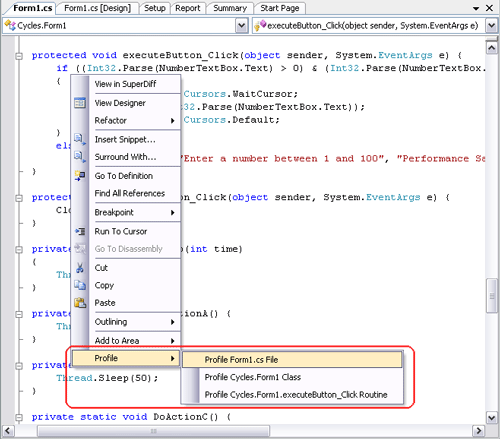
Task: Collapse the second protected Click method outline
Action: pyautogui.click(x=19, y=198)
